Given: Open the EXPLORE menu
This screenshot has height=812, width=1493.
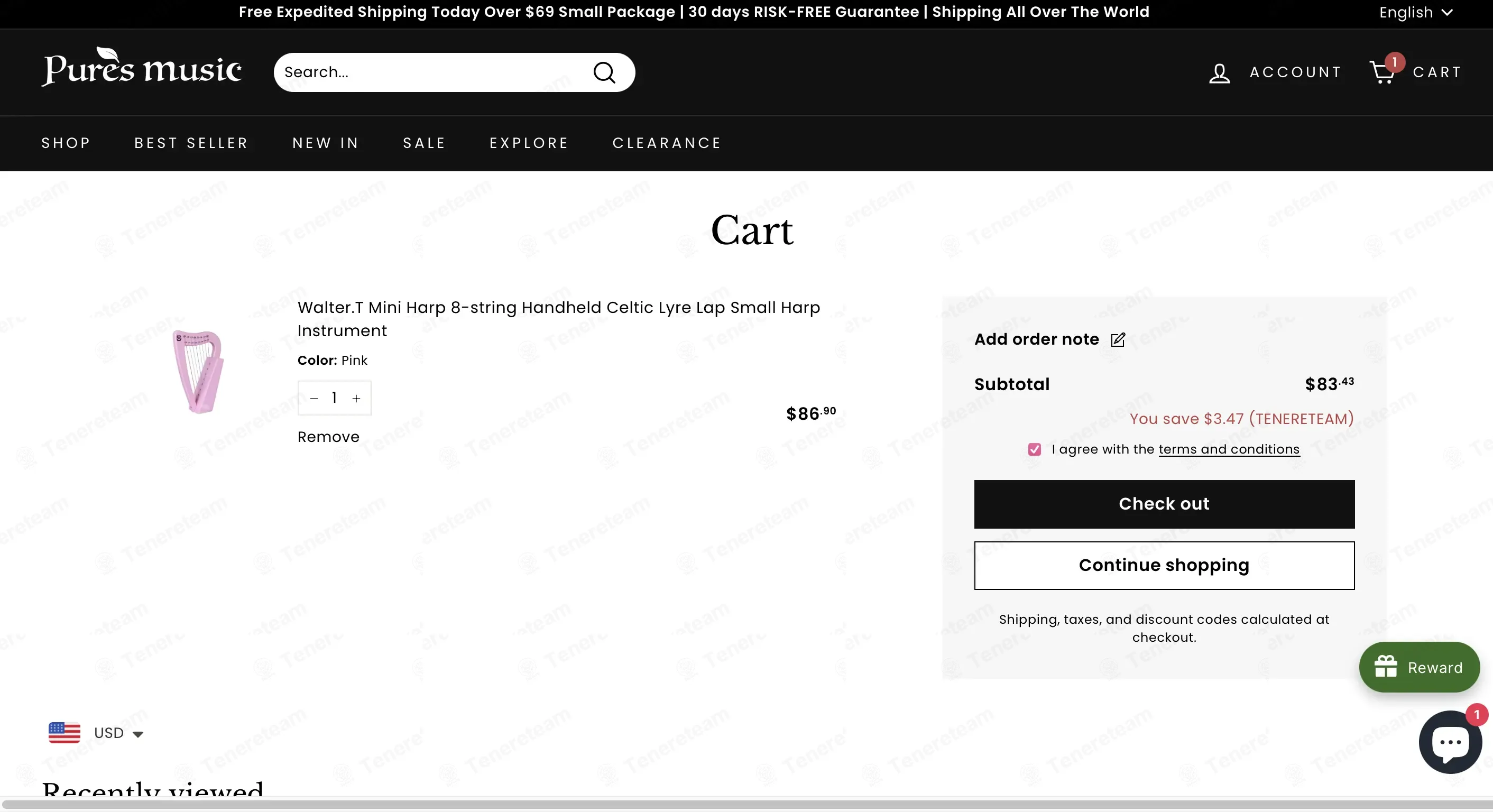Looking at the screenshot, I should coord(529,143).
